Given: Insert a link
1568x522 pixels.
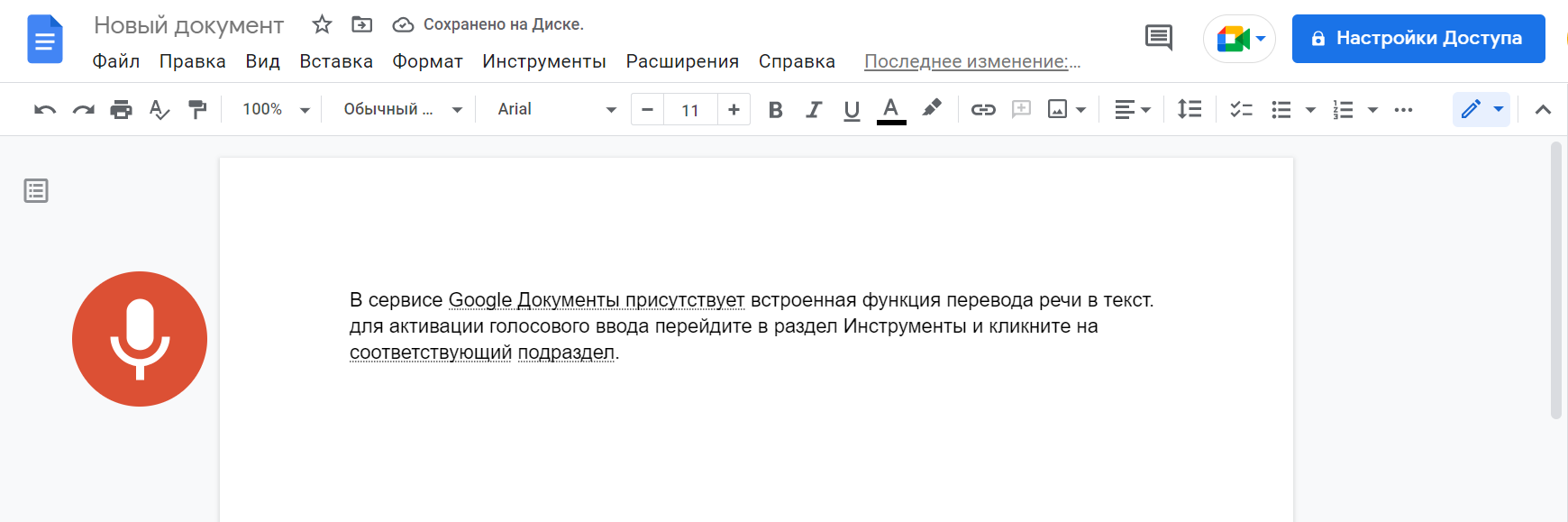Looking at the screenshot, I should [x=983, y=110].
